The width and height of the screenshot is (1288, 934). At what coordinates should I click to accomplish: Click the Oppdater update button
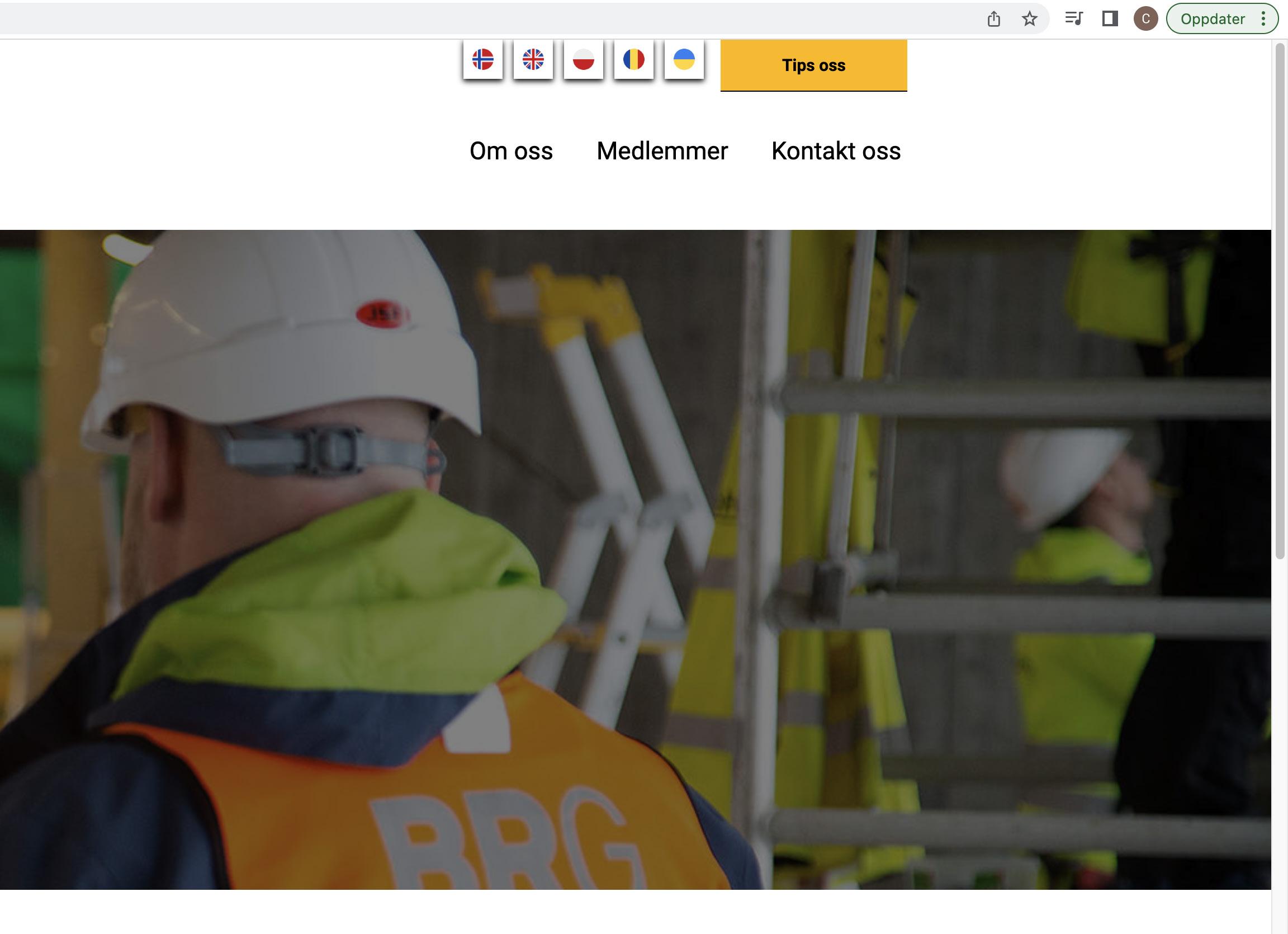coord(1212,19)
